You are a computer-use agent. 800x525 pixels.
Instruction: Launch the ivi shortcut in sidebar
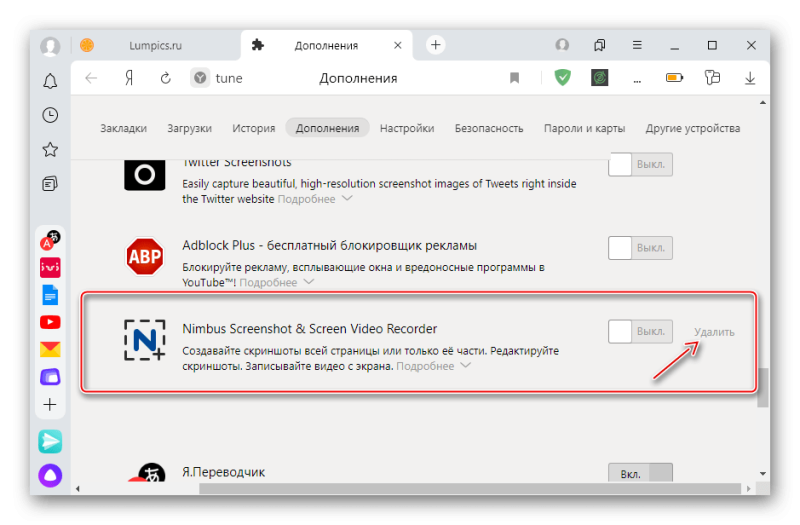point(50,267)
